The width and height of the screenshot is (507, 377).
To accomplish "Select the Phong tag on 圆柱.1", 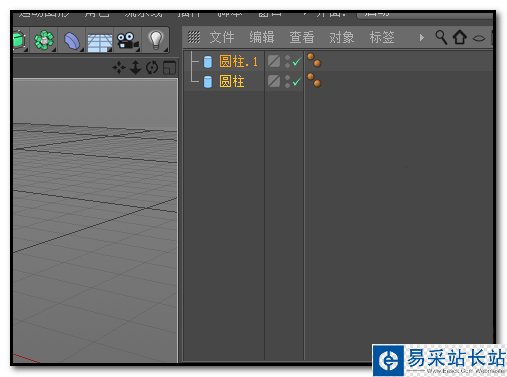I will (314, 60).
